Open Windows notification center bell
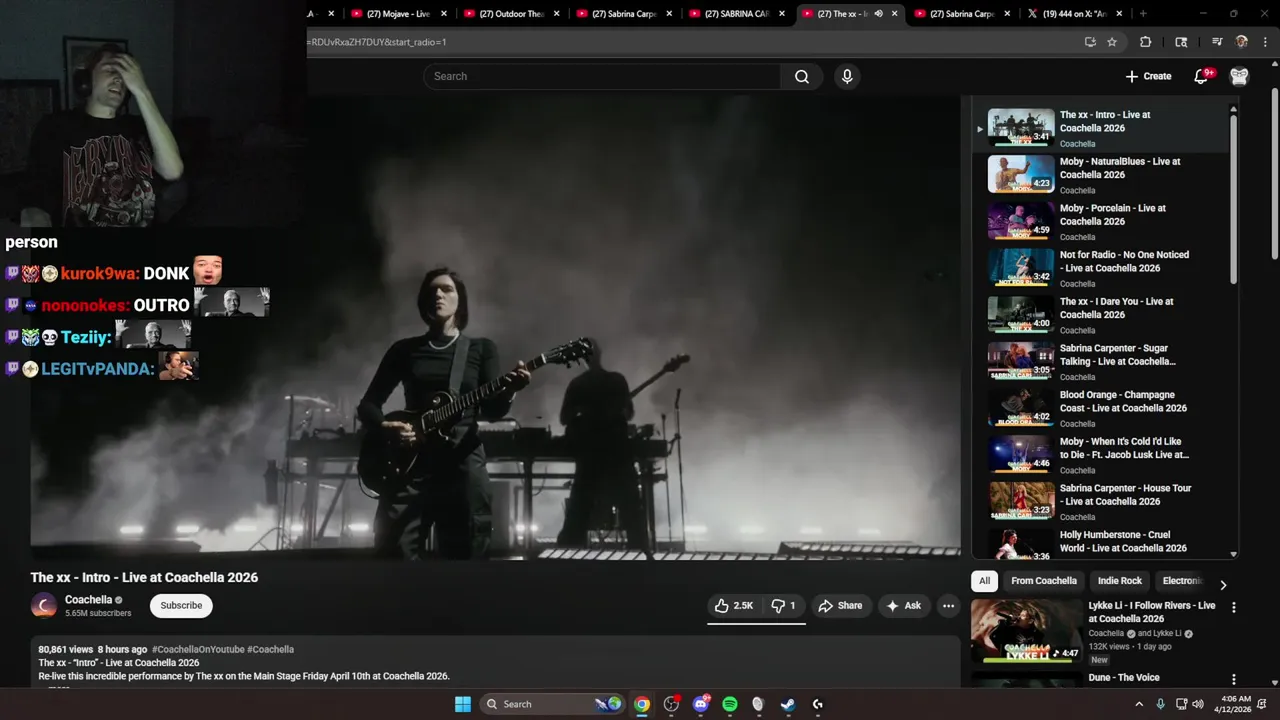Viewport: 1280px width, 720px height. click(1262, 704)
